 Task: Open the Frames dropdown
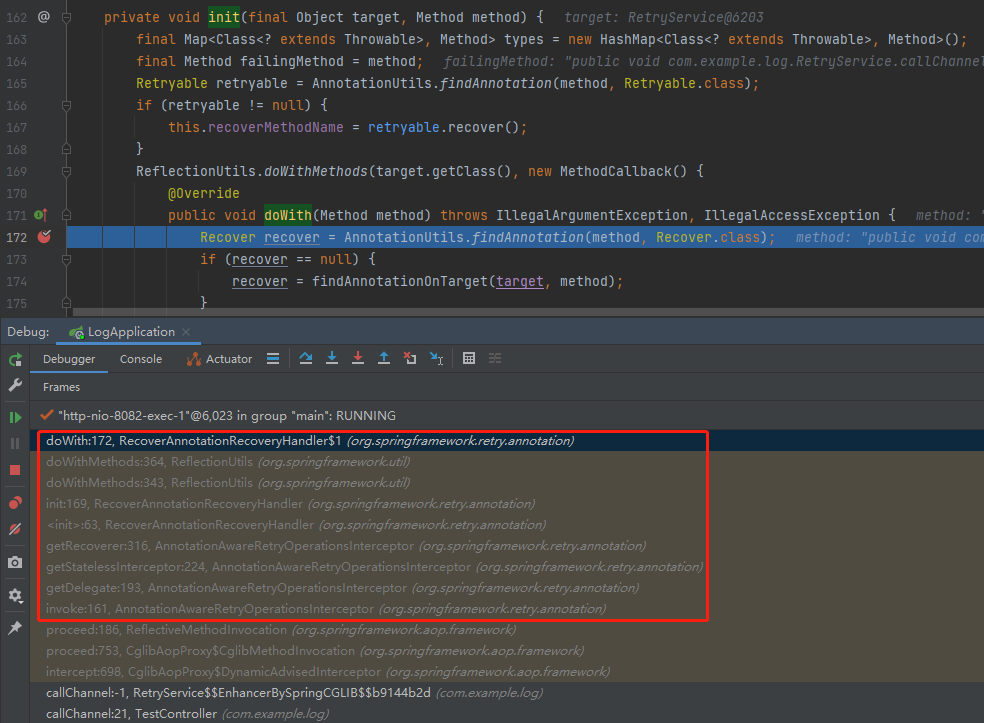(x=64, y=387)
